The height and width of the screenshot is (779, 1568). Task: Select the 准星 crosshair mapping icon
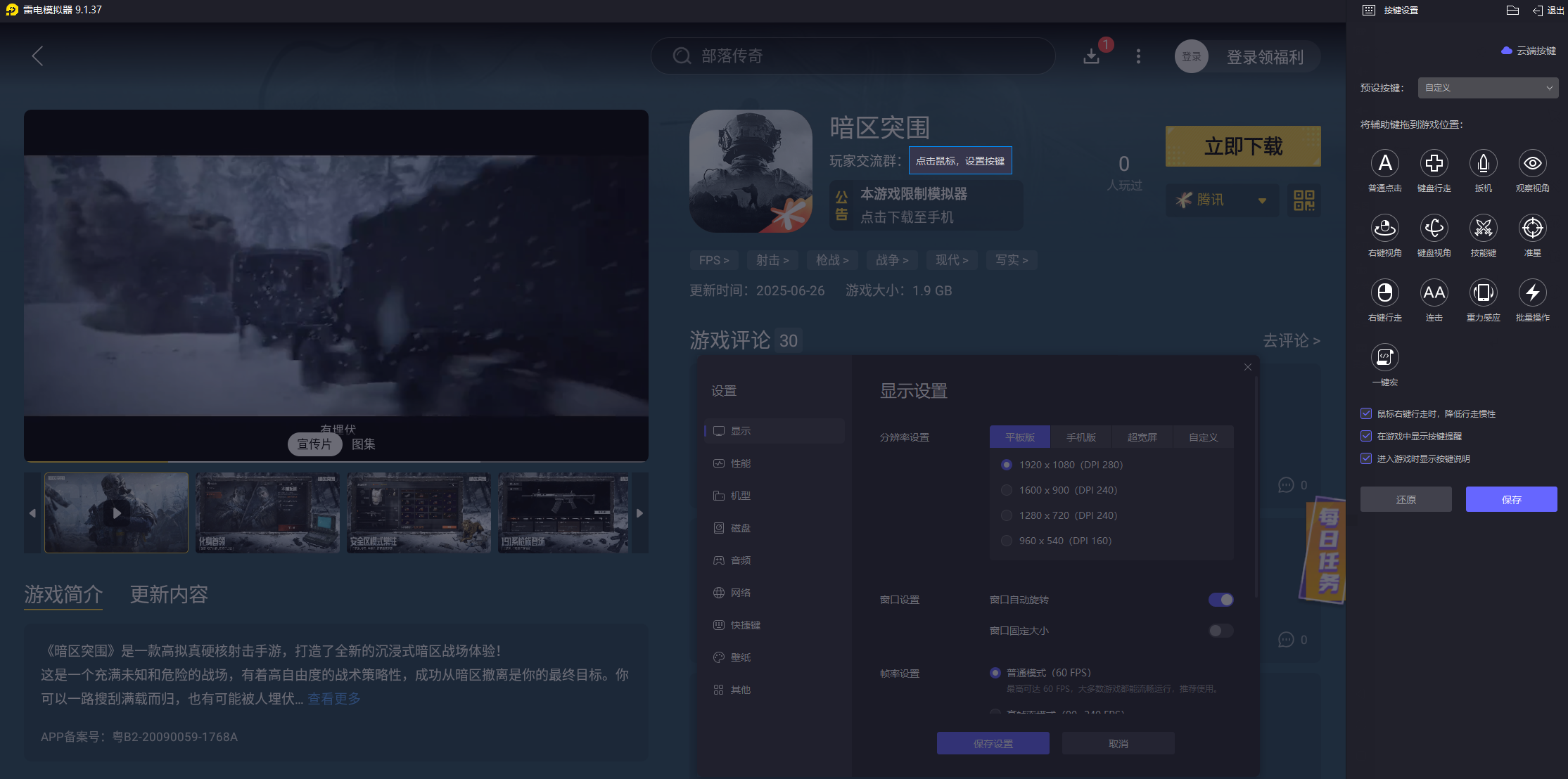pos(1532,228)
